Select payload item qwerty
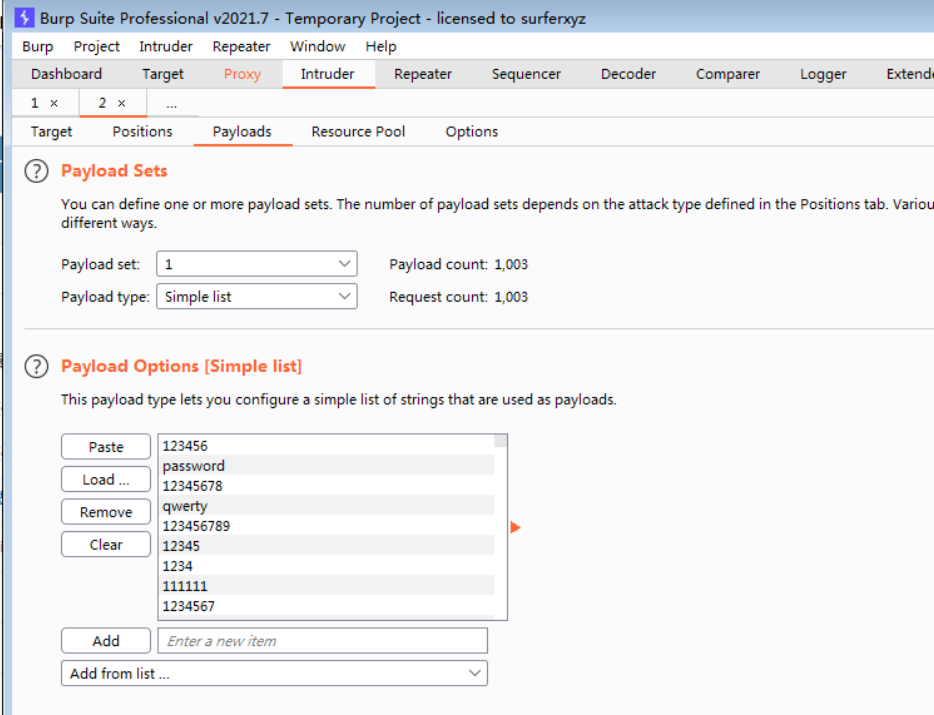 (327, 506)
